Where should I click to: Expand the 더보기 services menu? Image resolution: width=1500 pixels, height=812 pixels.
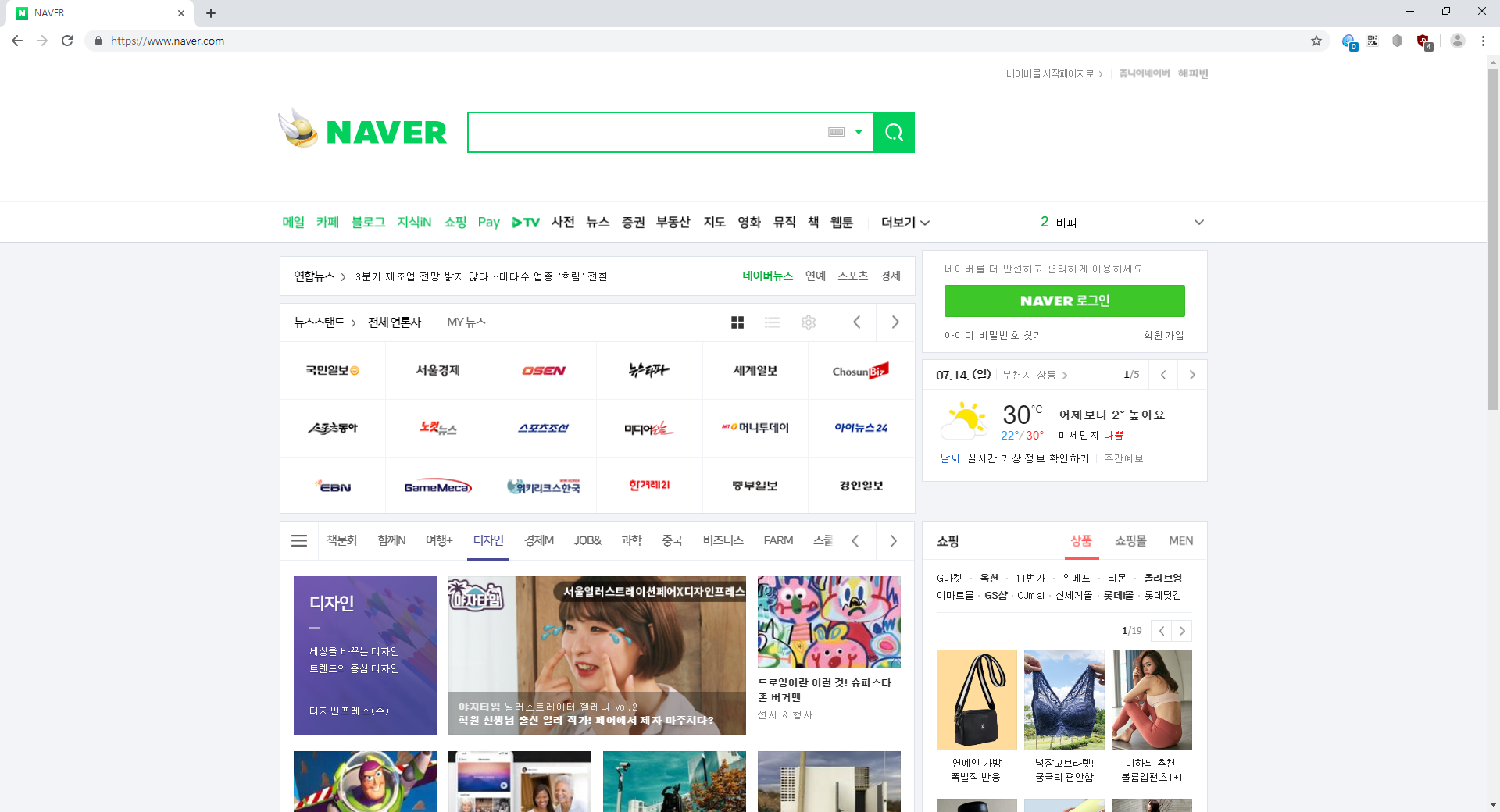coord(905,223)
